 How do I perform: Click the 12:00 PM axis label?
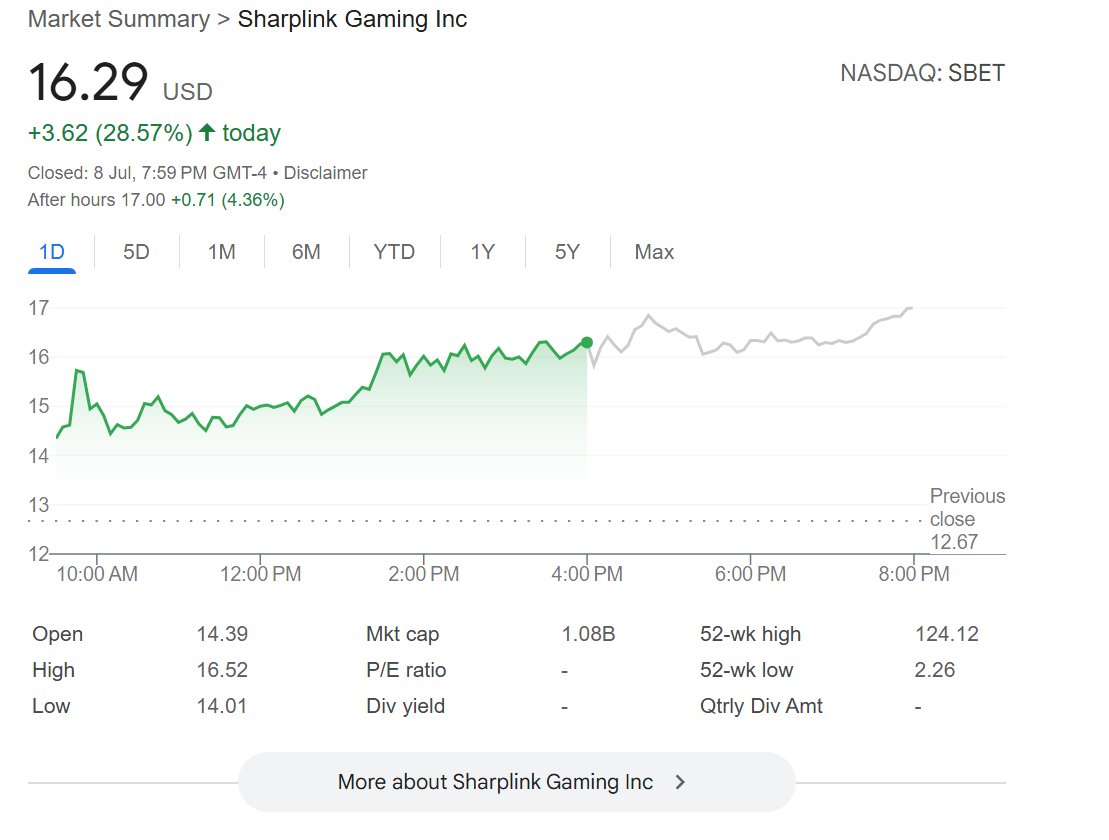point(260,573)
